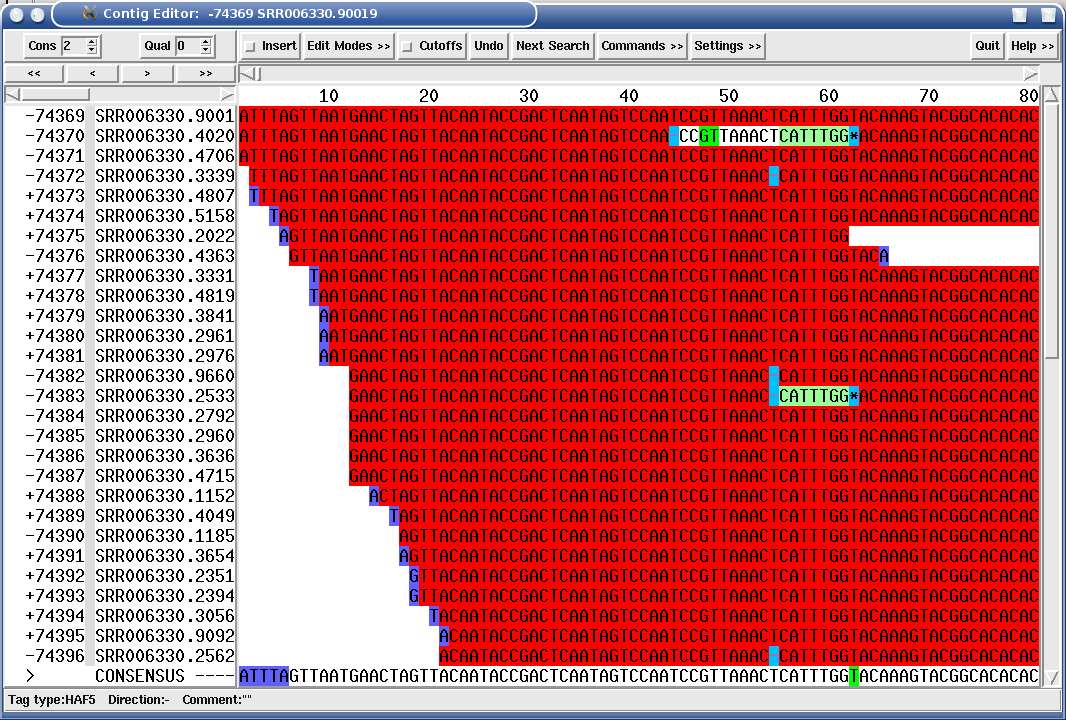1066x720 pixels.
Task: Click the CONSENSUS row label
Action: (139, 676)
